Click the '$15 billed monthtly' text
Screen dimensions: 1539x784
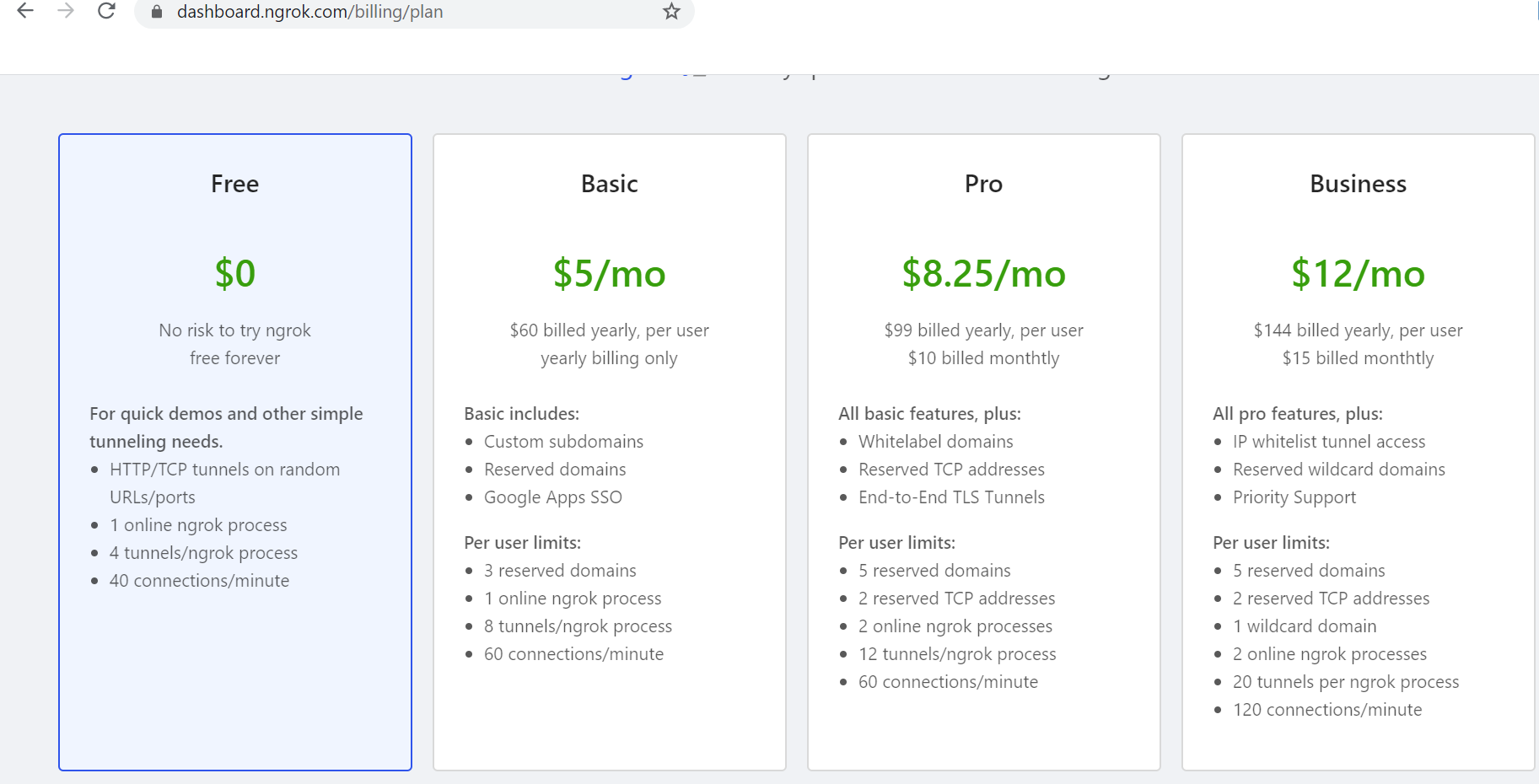point(1359,358)
